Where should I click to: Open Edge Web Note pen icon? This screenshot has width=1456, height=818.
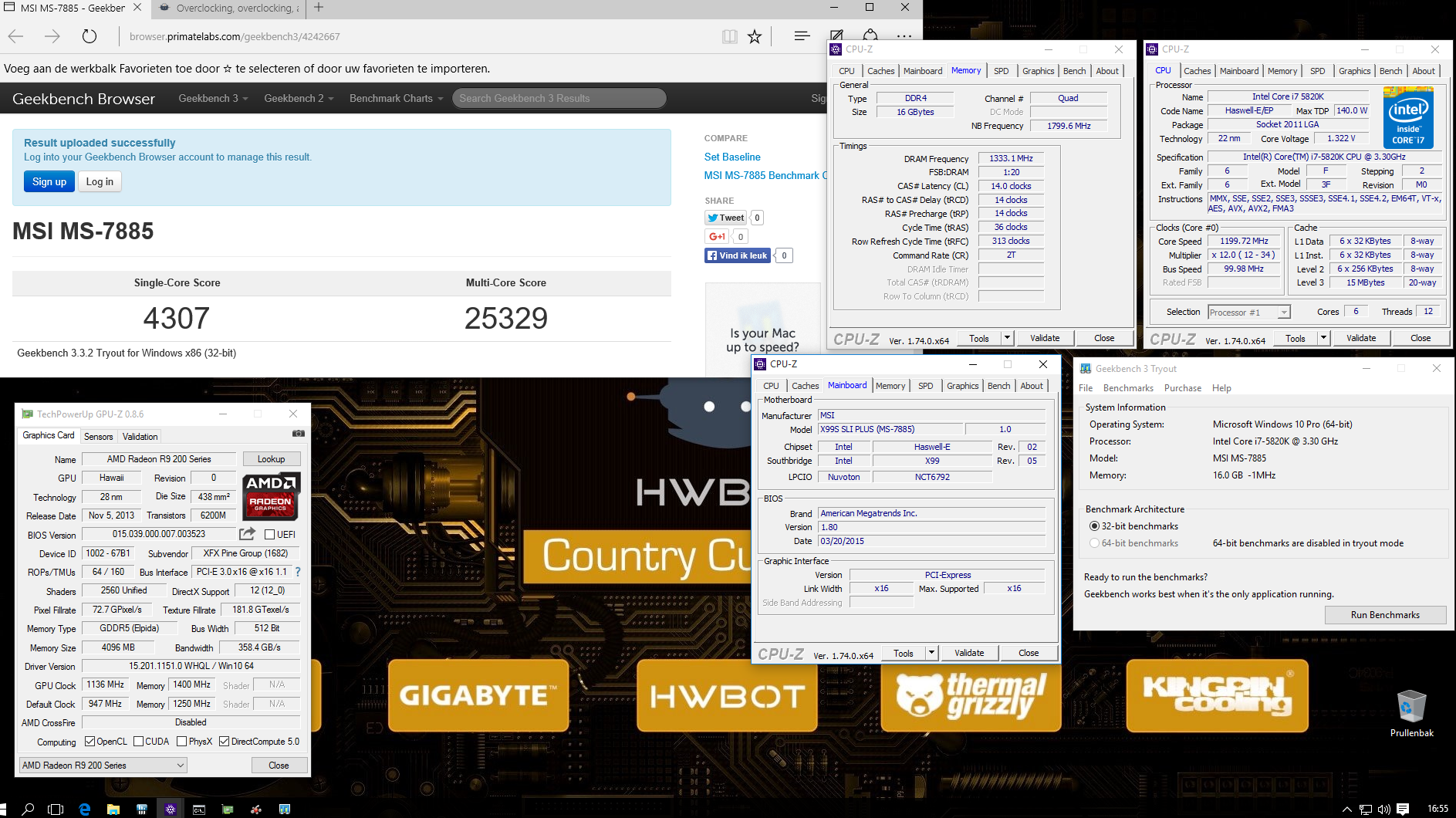[836, 35]
